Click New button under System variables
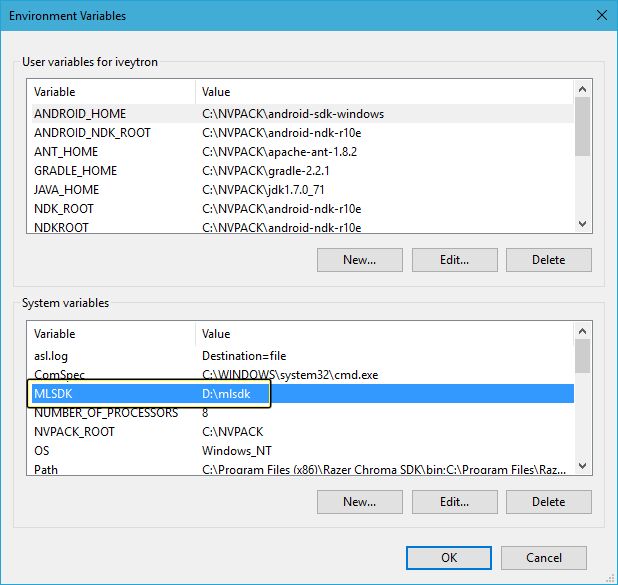This screenshot has width=618, height=585. coord(360,502)
